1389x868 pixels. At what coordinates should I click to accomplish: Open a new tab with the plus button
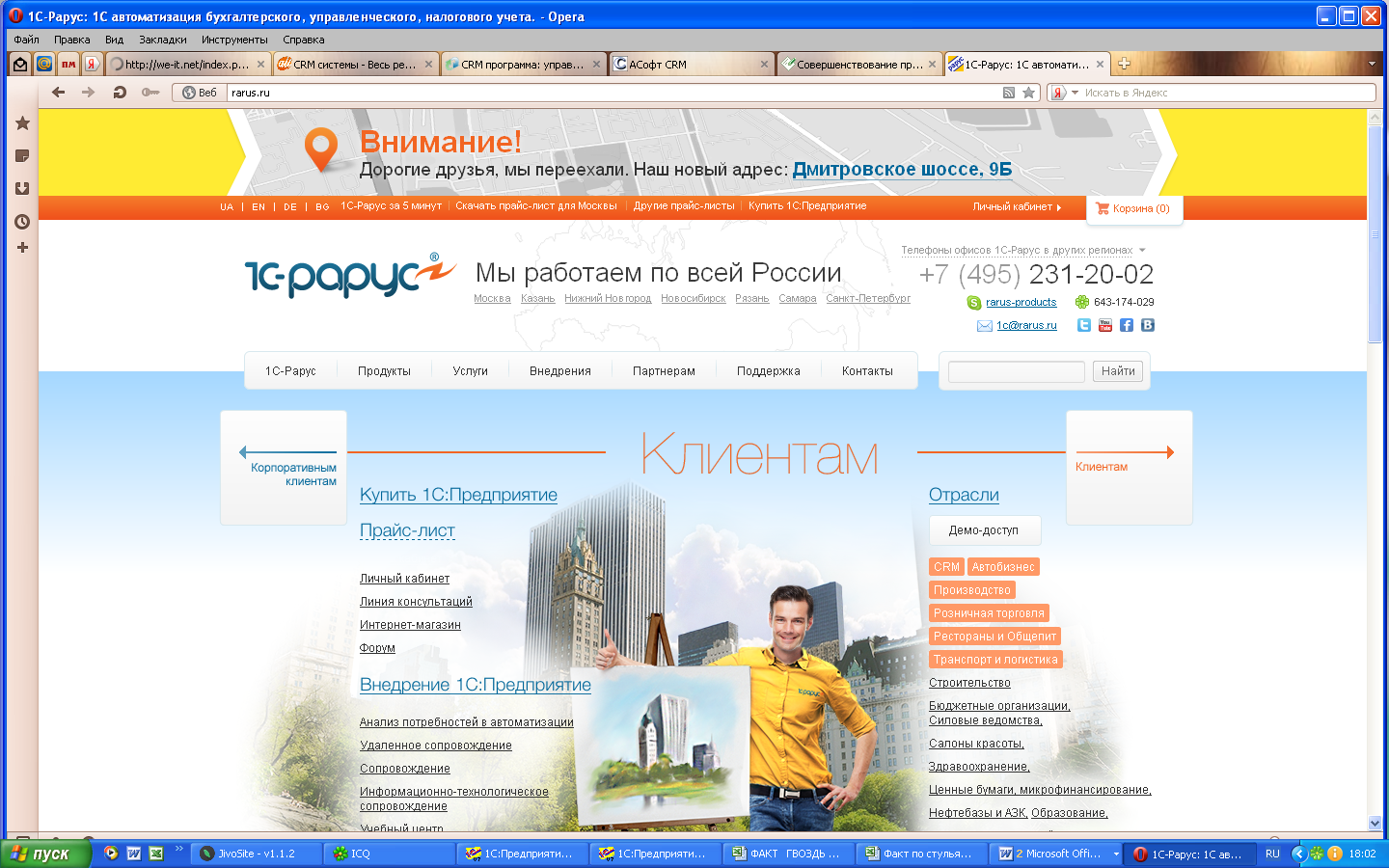point(1124,65)
